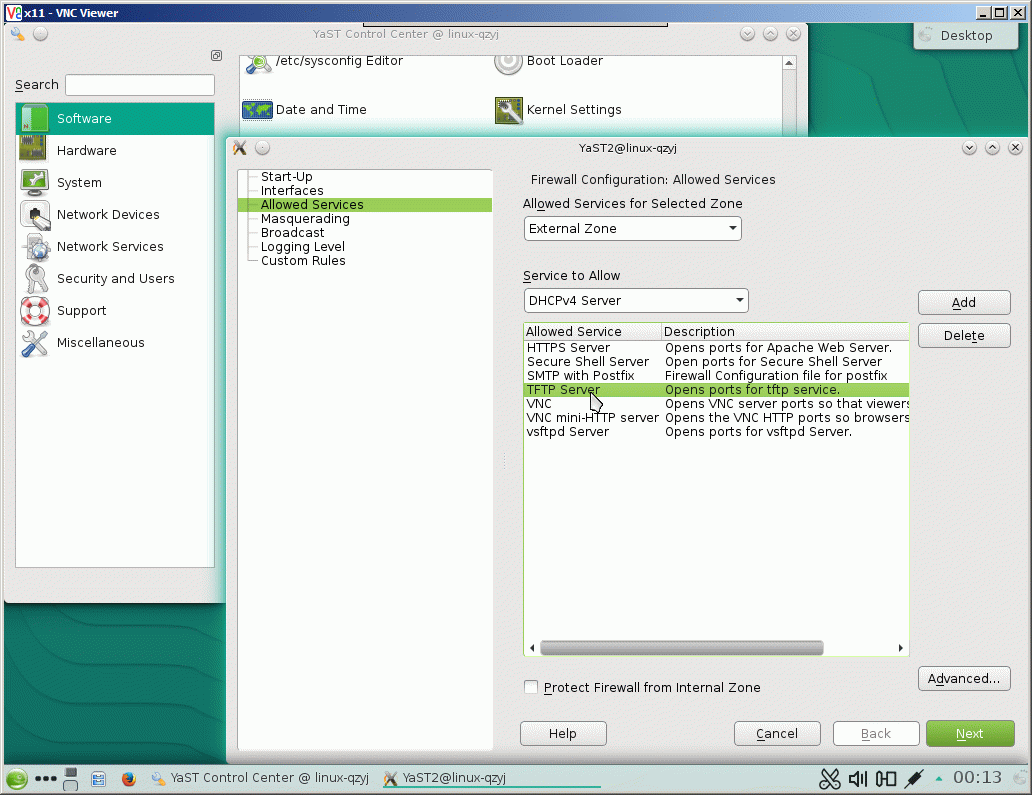Select Masquerading in the firewall tree

pyautogui.click(x=305, y=218)
